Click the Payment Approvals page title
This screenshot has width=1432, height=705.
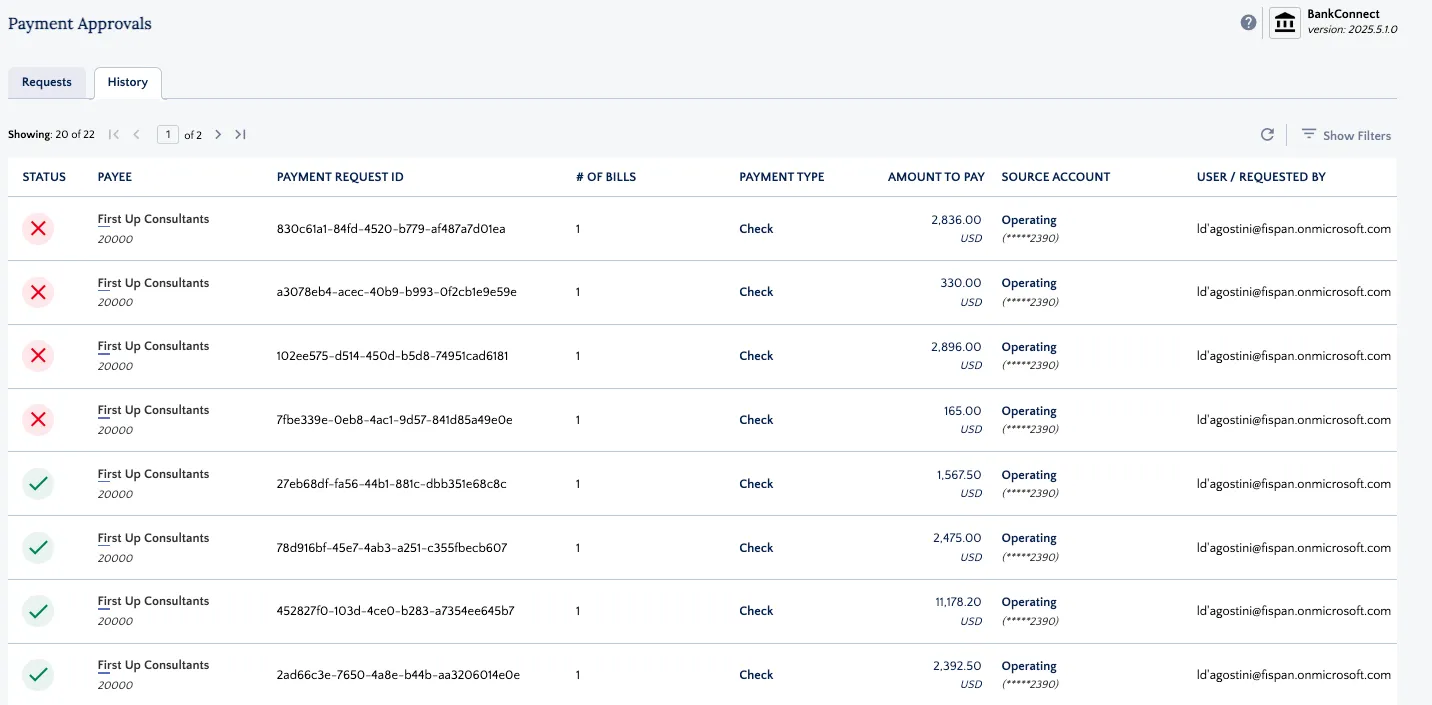pos(80,23)
